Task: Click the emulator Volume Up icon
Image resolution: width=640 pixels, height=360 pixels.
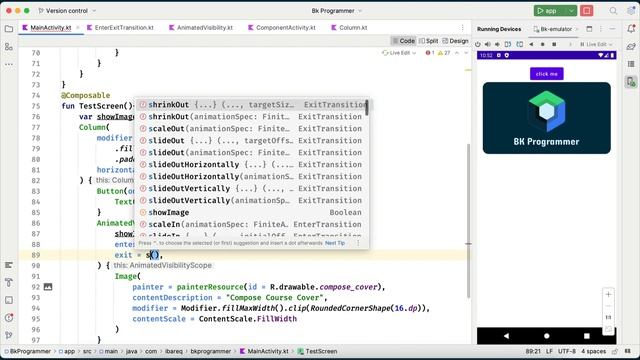Action: [488, 44]
